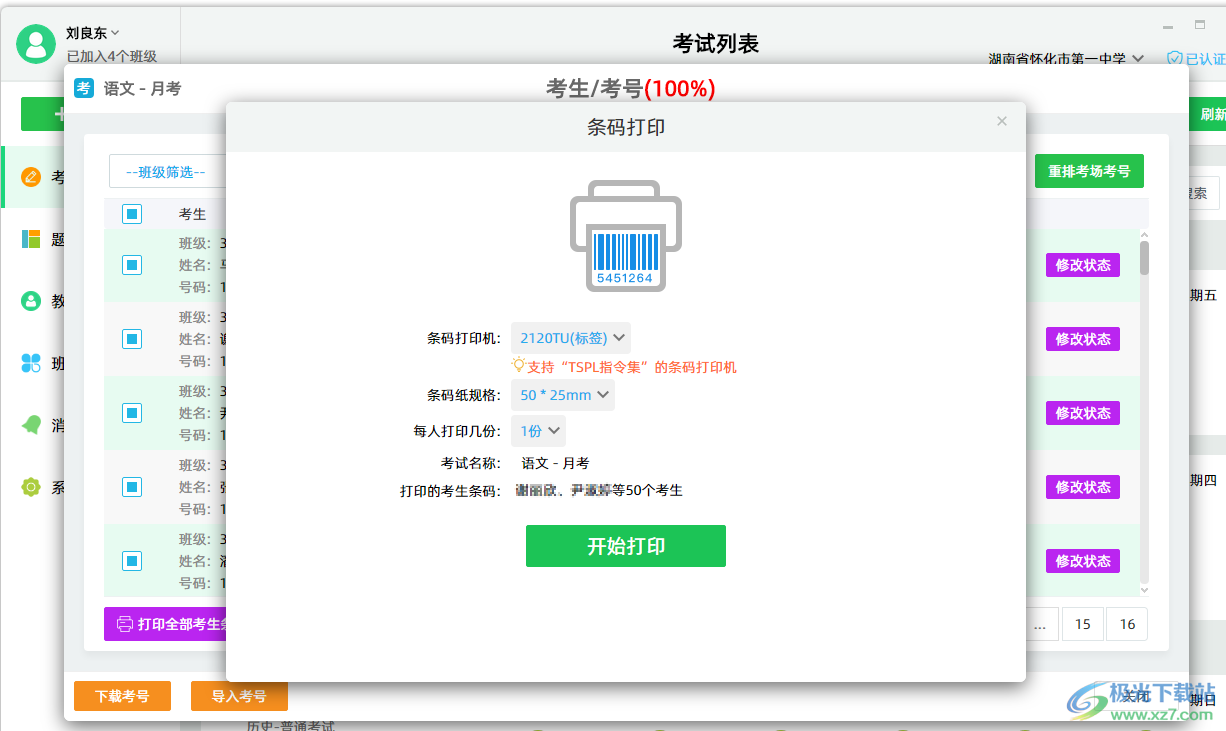
Task: Expand the 刘良东 user name menu
Action: pos(93,33)
